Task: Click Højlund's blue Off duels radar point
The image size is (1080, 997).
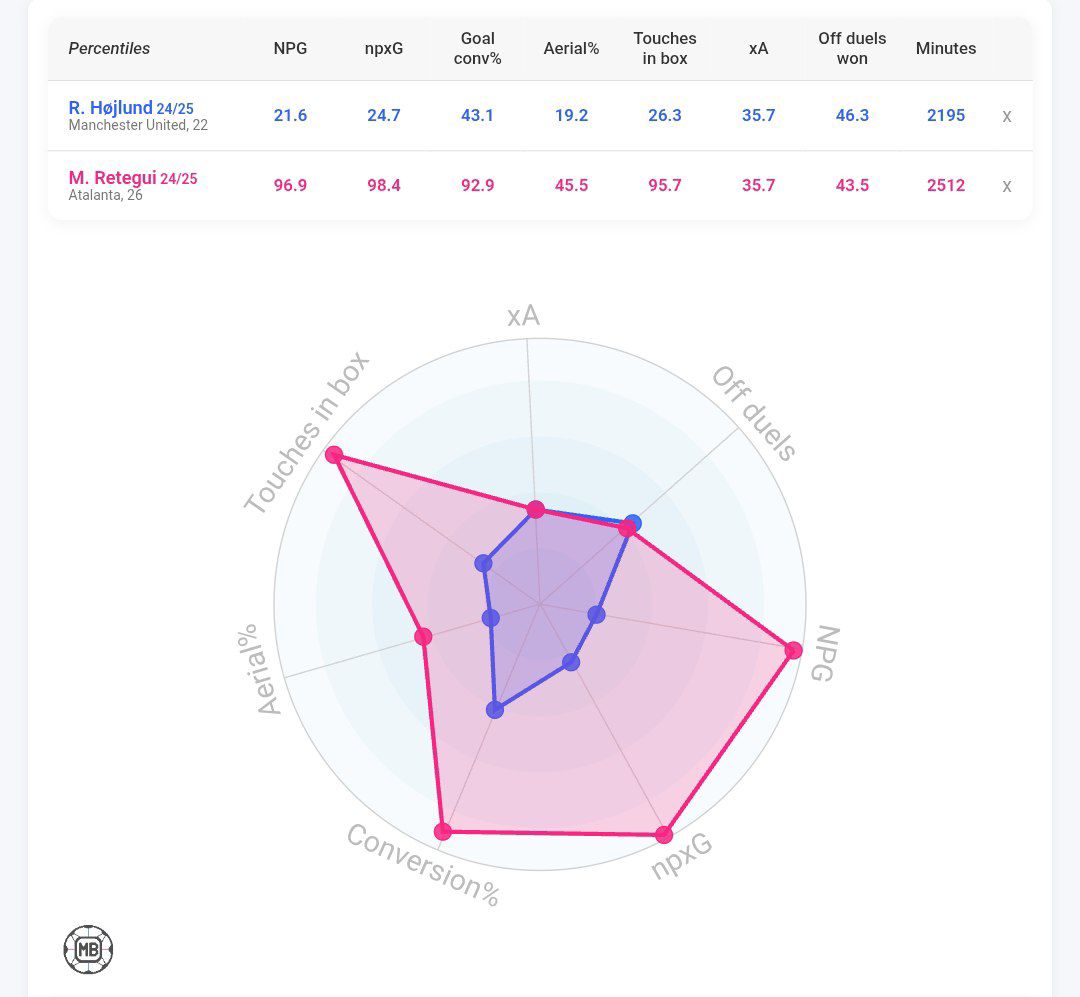Action: pos(632,522)
